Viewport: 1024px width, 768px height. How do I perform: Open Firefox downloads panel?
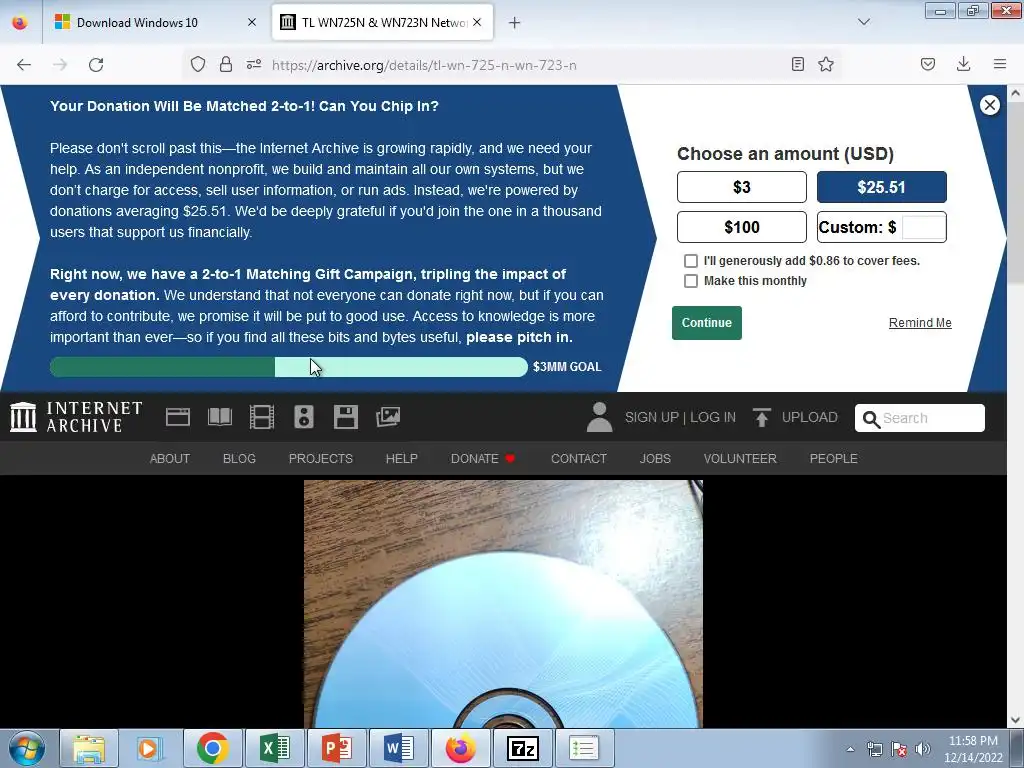click(963, 64)
